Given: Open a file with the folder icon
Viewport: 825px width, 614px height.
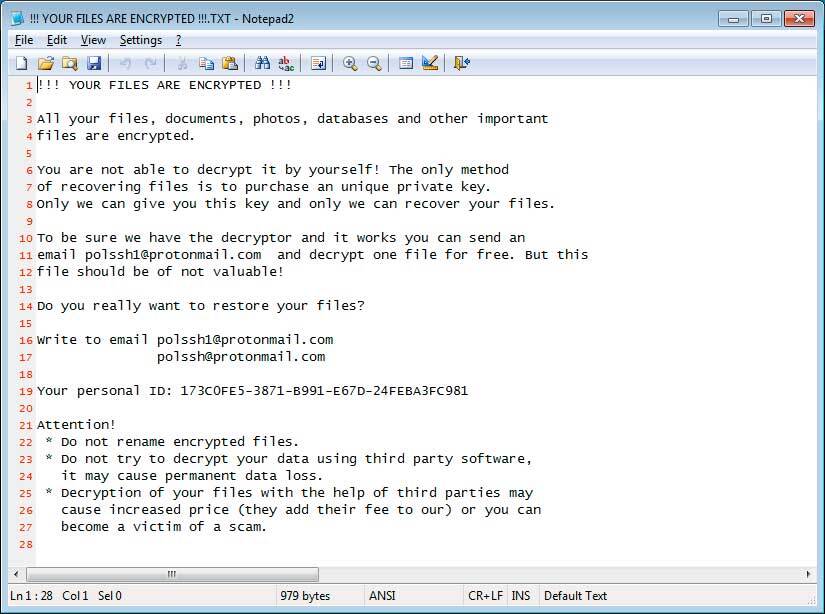Looking at the screenshot, I should pyautogui.click(x=46, y=63).
